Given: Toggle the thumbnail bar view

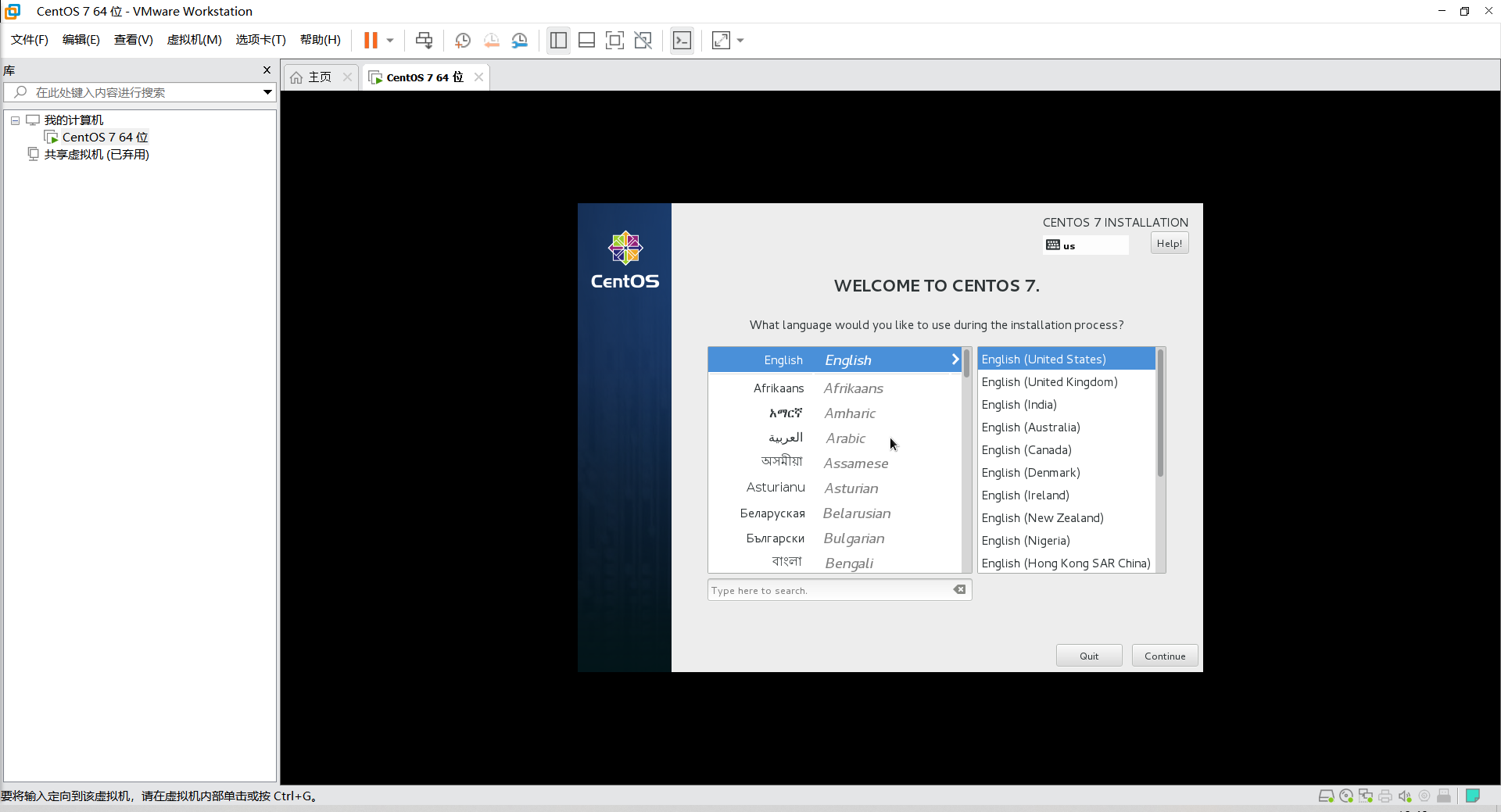Looking at the screenshot, I should coord(586,40).
